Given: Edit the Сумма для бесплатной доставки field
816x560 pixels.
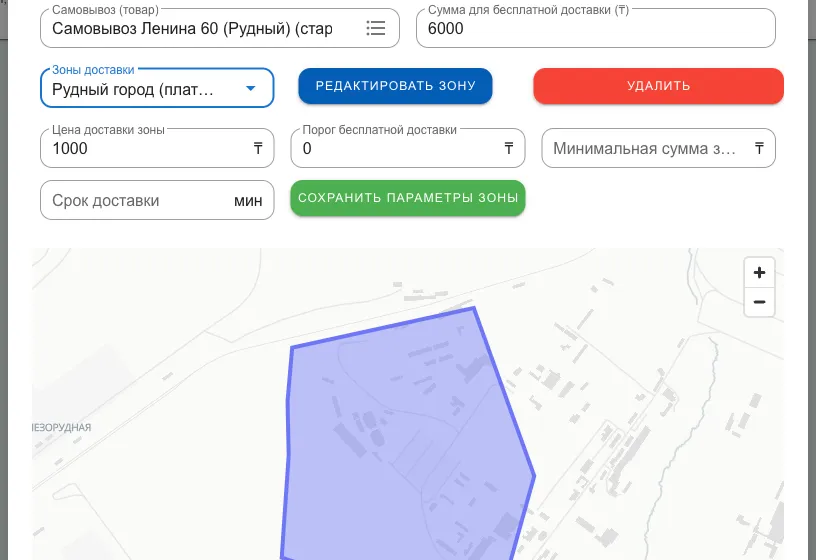Looking at the screenshot, I should (x=596, y=28).
